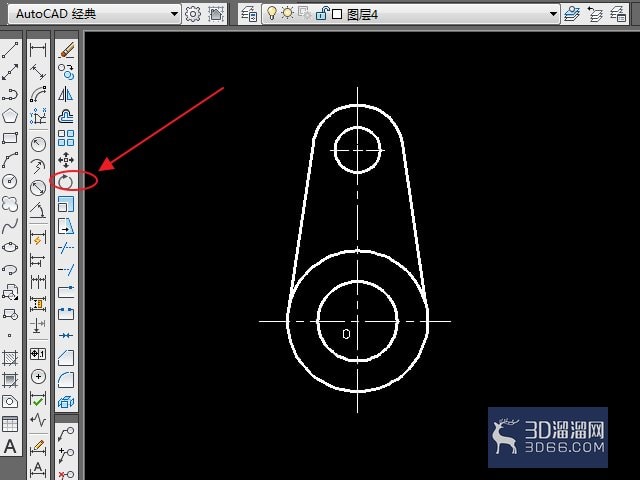The height and width of the screenshot is (480, 640).
Task: Select the Offset tool
Action: (x=66, y=116)
